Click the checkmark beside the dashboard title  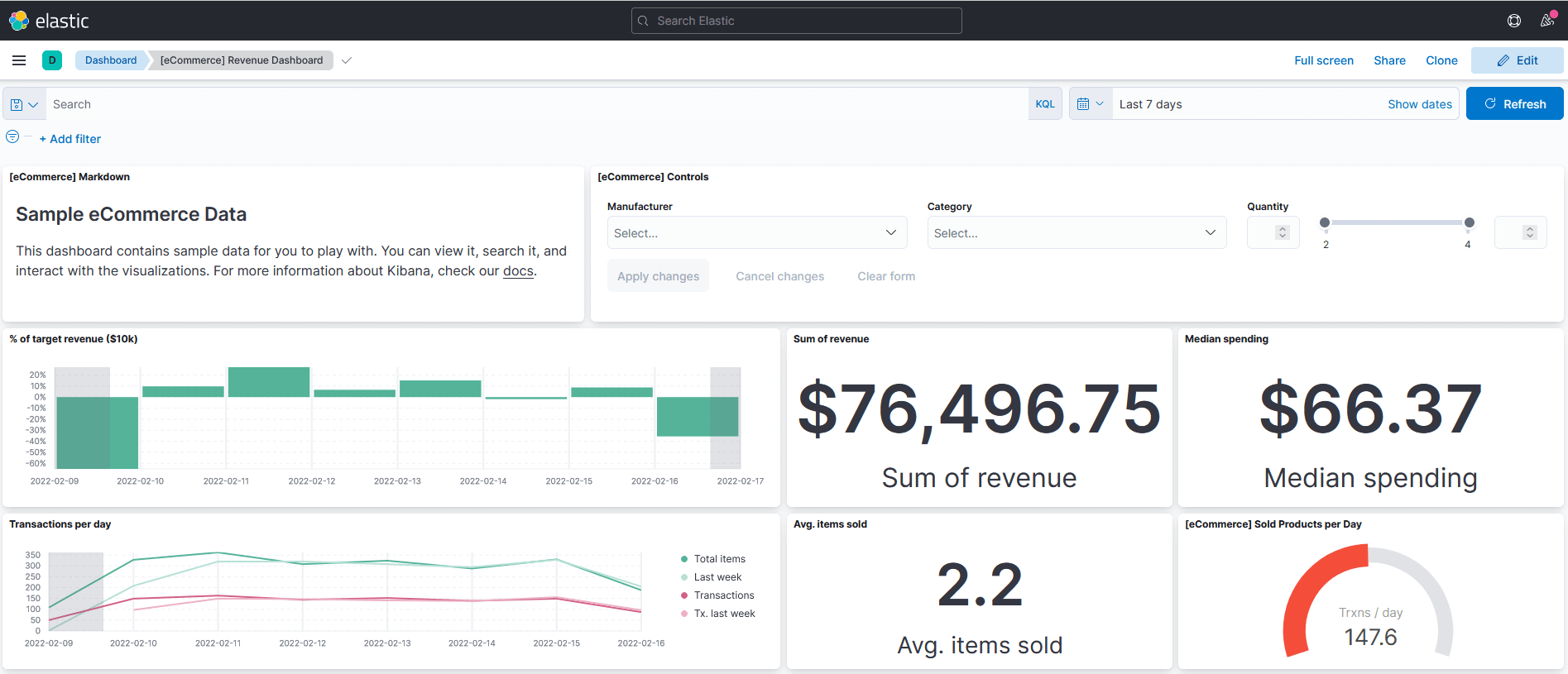(x=347, y=60)
